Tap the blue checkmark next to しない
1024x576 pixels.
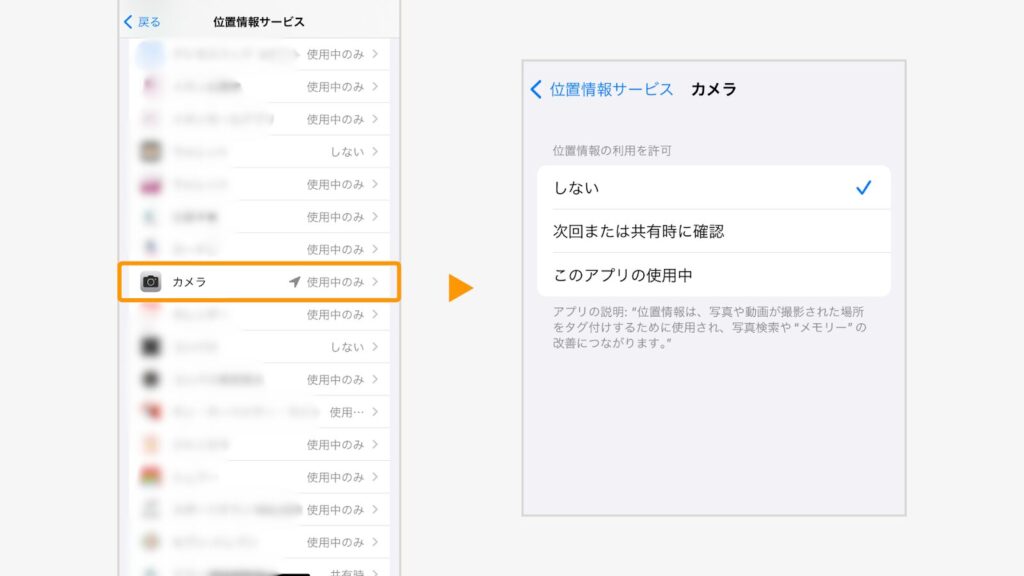pos(863,187)
